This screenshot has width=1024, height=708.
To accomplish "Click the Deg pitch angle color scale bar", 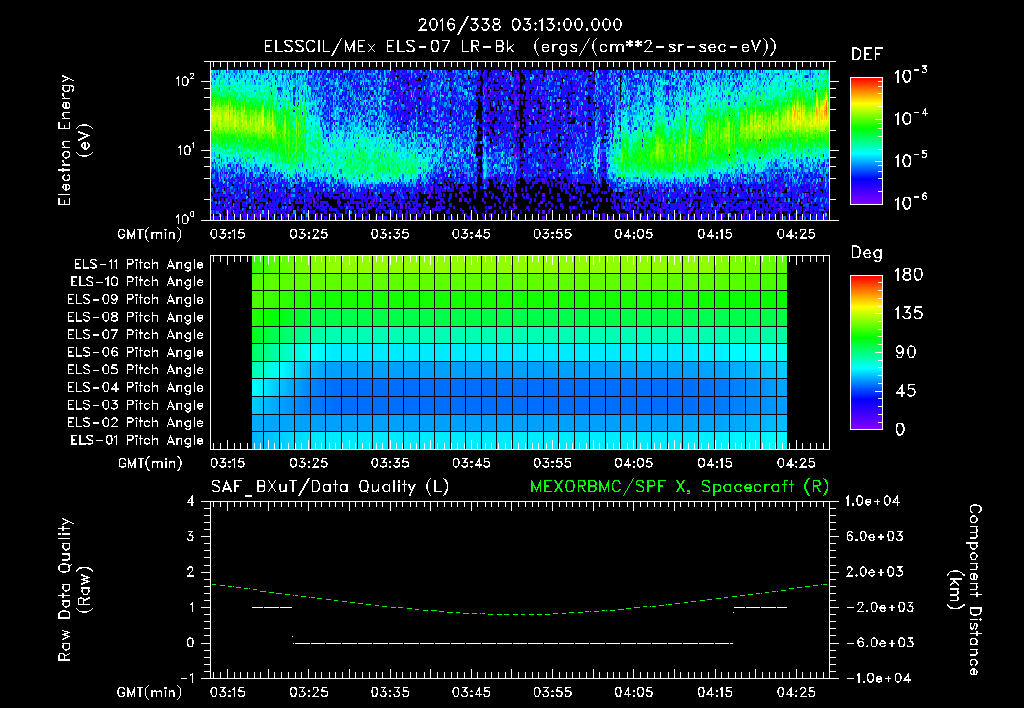I will pyautogui.click(x=866, y=352).
